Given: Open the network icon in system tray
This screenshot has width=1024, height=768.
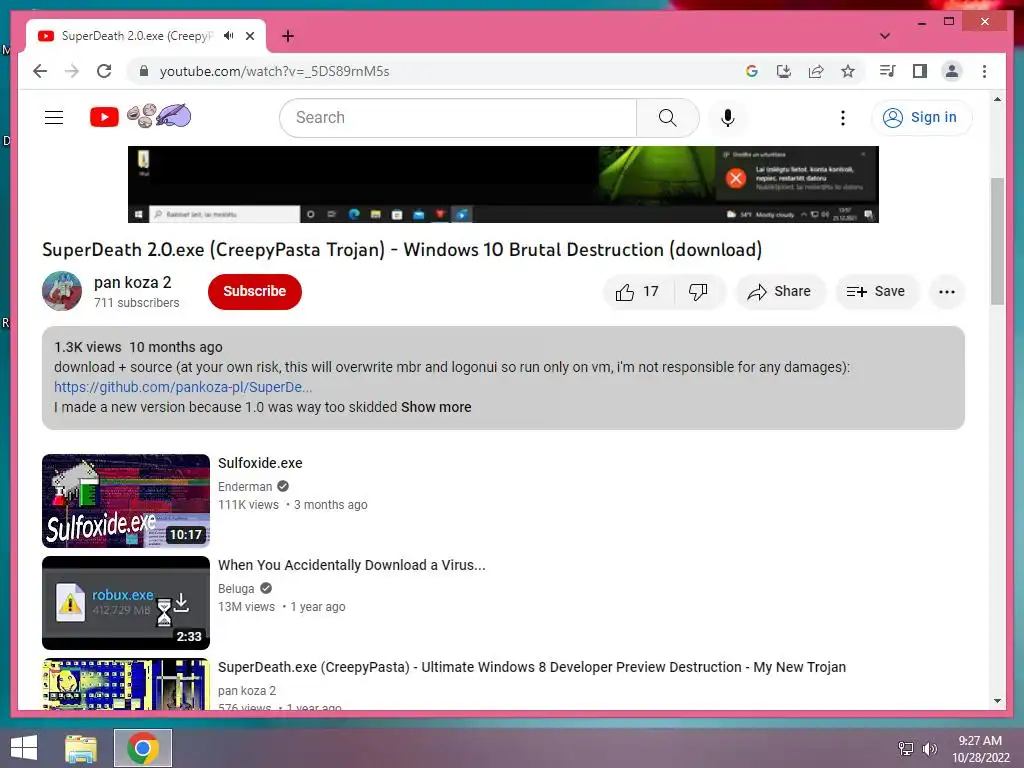Looking at the screenshot, I should pos(906,748).
